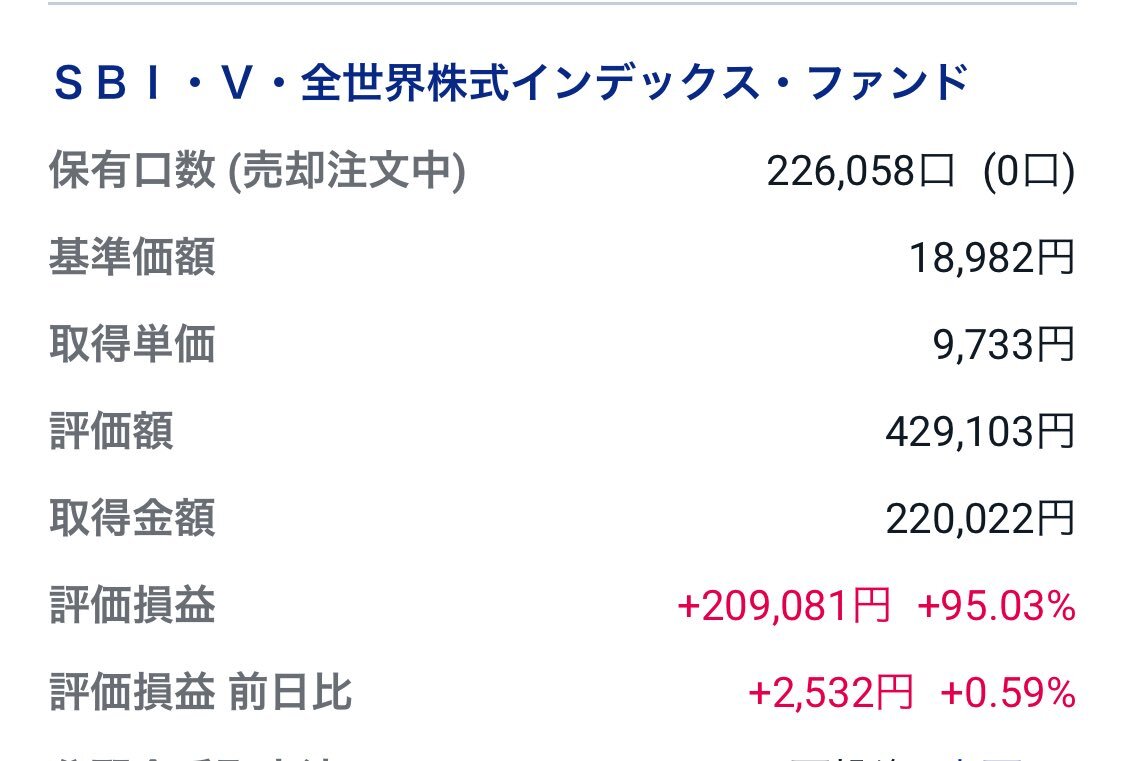
Task: Click the 評価損益 前日比 label
Action: point(200,692)
